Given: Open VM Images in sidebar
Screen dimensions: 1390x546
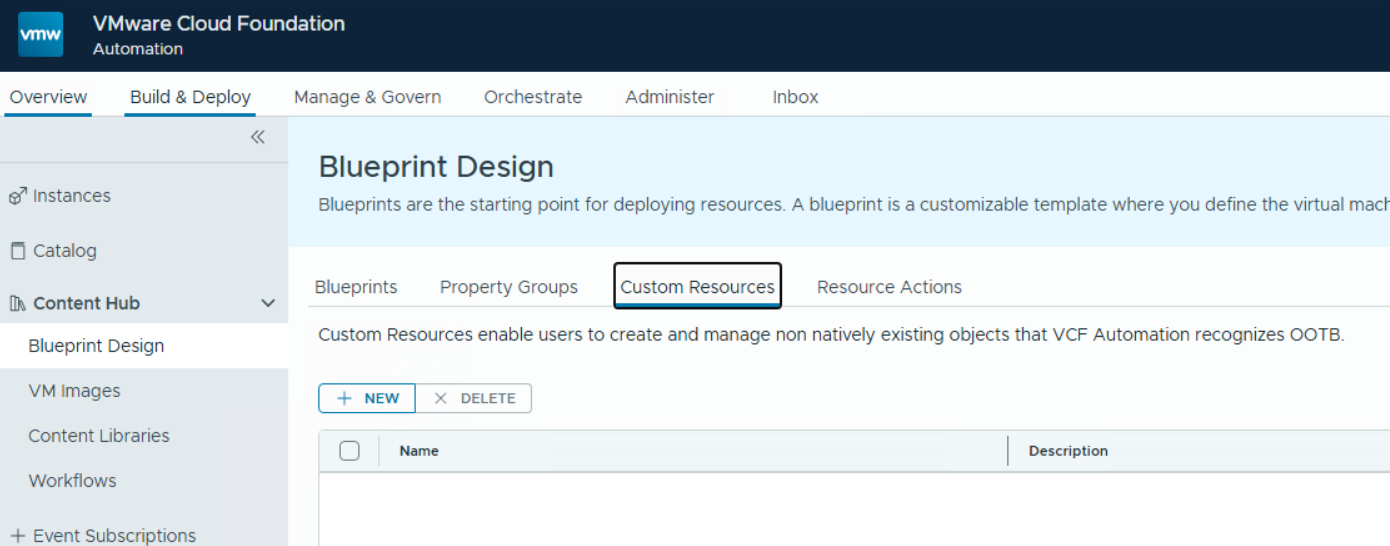Looking at the screenshot, I should click(74, 391).
